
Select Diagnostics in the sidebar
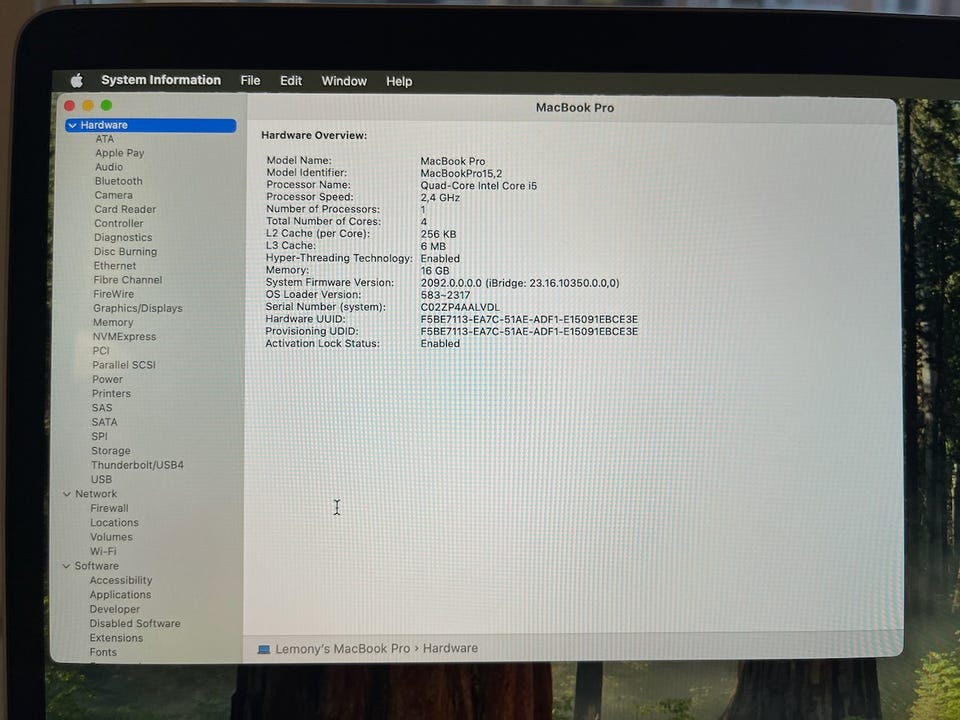pyautogui.click(x=123, y=238)
